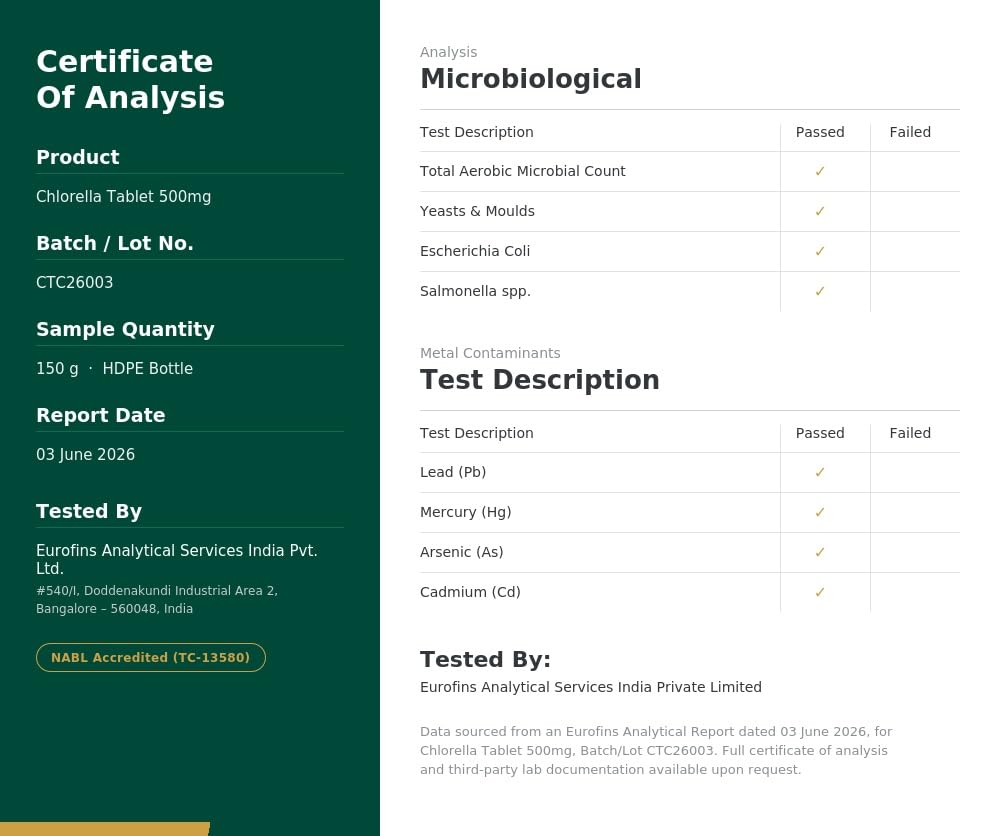Viewport: 1000px width, 836px height.
Task: Click the Arsenic (As) passed checkmark
Action: pyautogui.click(x=820, y=552)
